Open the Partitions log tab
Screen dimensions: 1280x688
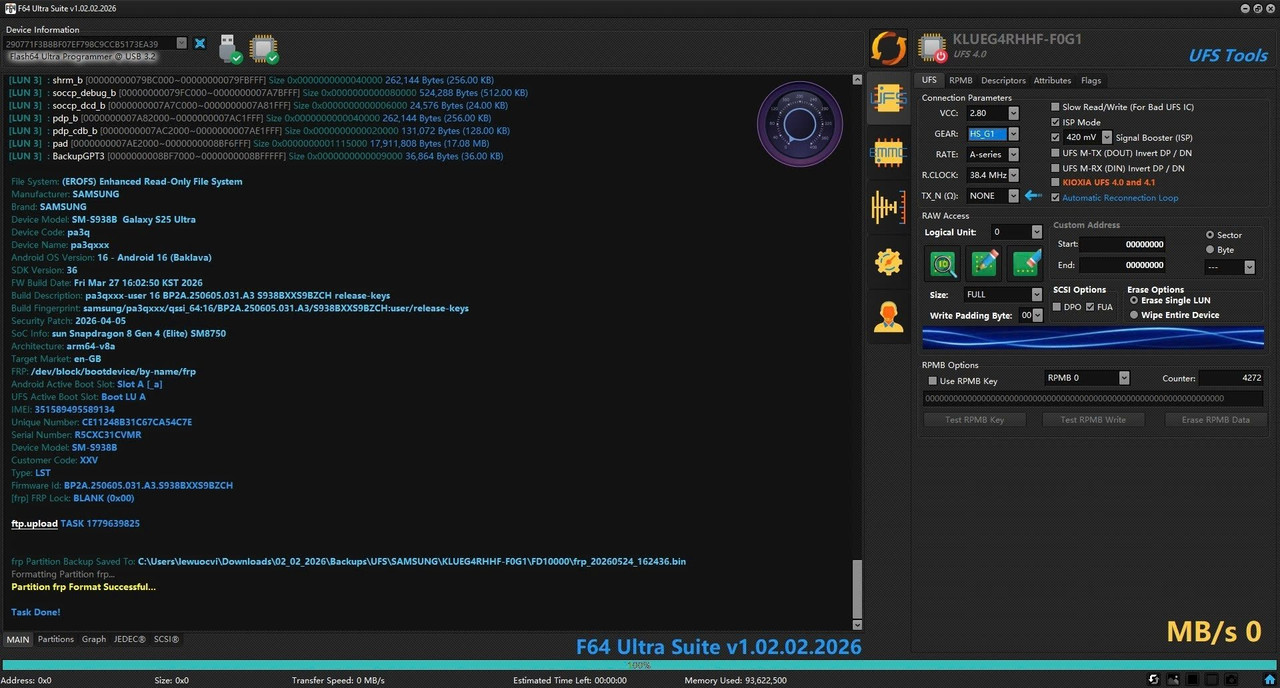coord(56,639)
